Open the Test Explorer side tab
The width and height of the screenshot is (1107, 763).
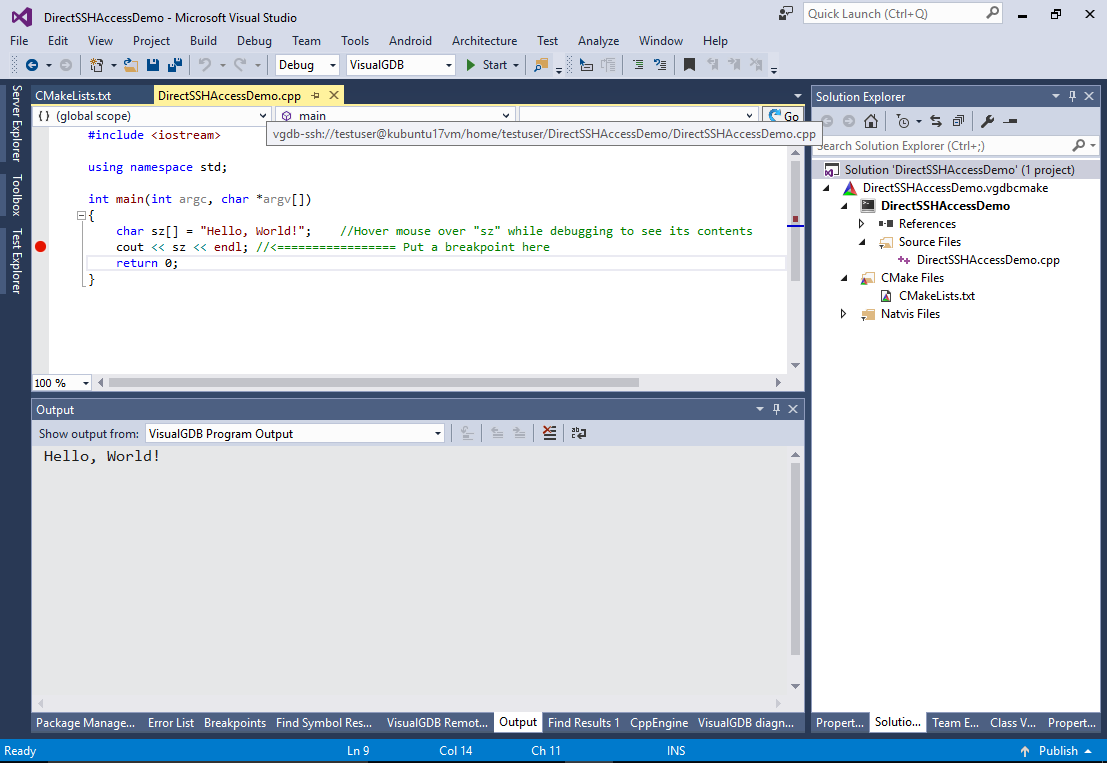coord(16,260)
